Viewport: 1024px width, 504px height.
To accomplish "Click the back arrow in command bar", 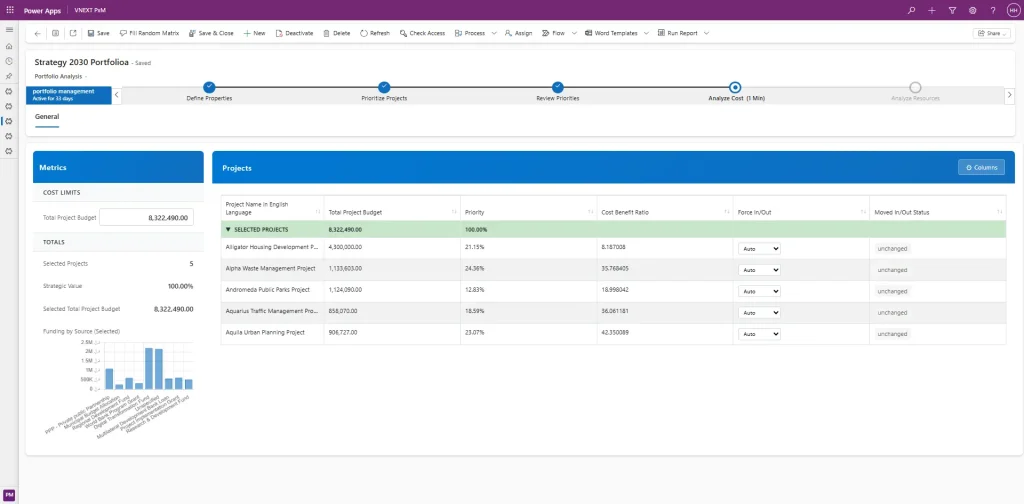I will [37, 33].
